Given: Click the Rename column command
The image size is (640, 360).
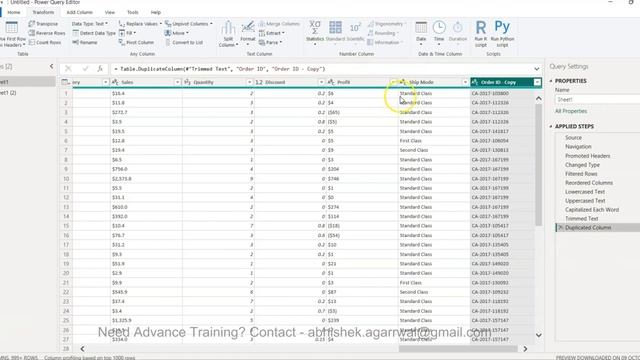Looking at the screenshot, I should [x=85, y=42].
